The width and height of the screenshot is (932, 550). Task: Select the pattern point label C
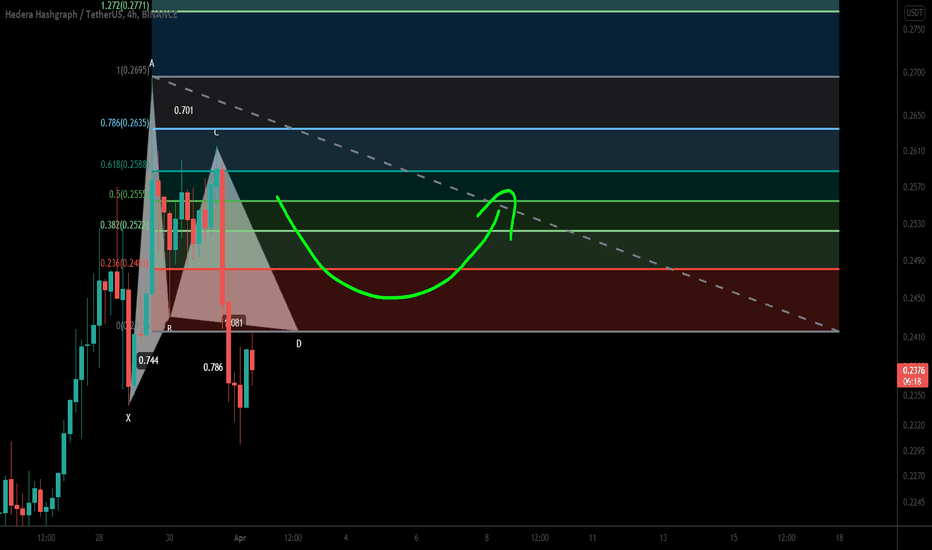[216, 133]
